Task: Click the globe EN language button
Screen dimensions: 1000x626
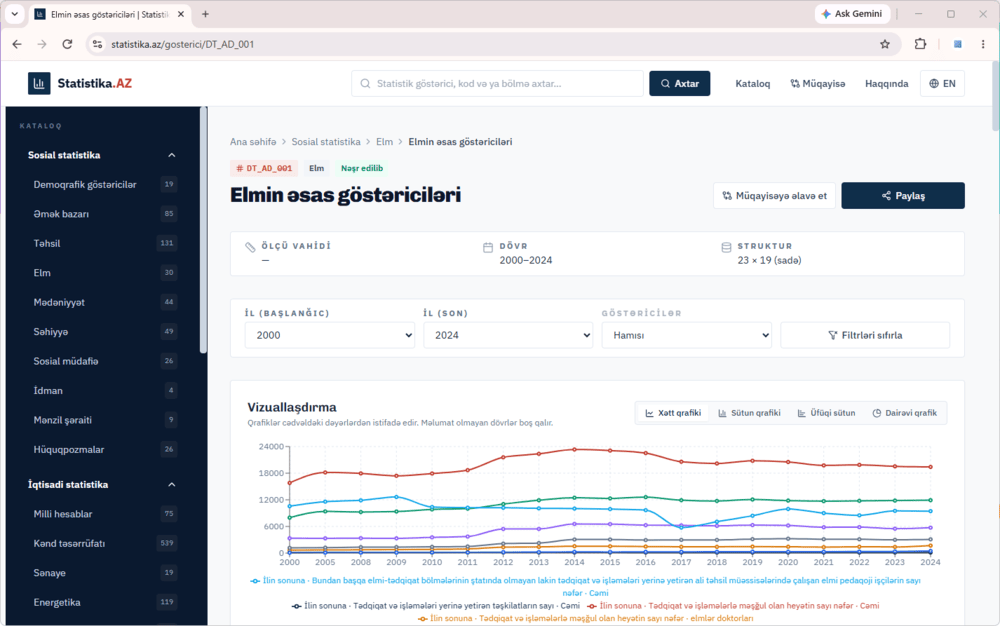Action: click(x=942, y=84)
